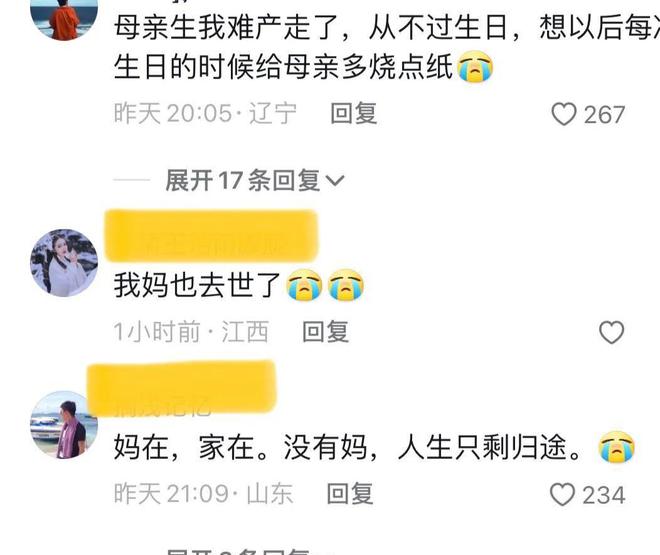Screen dimensions: 660x555
Task: Tap the 234 like count number
Action: [604, 495]
